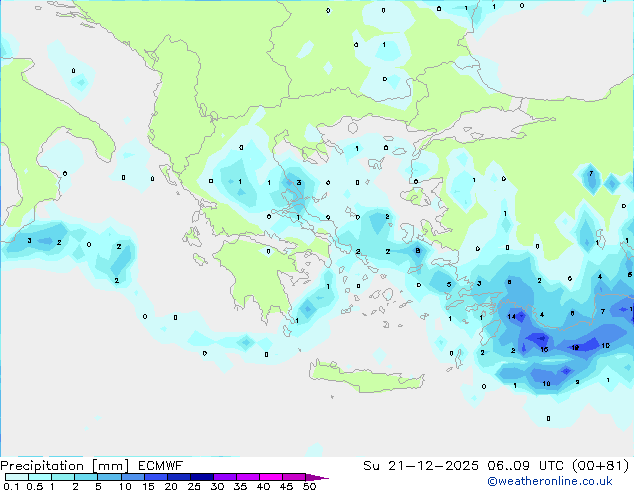The image size is (634, 490).
Task: Click the 'Precipitation [mm]' title text
Action: tap(64, 466)
